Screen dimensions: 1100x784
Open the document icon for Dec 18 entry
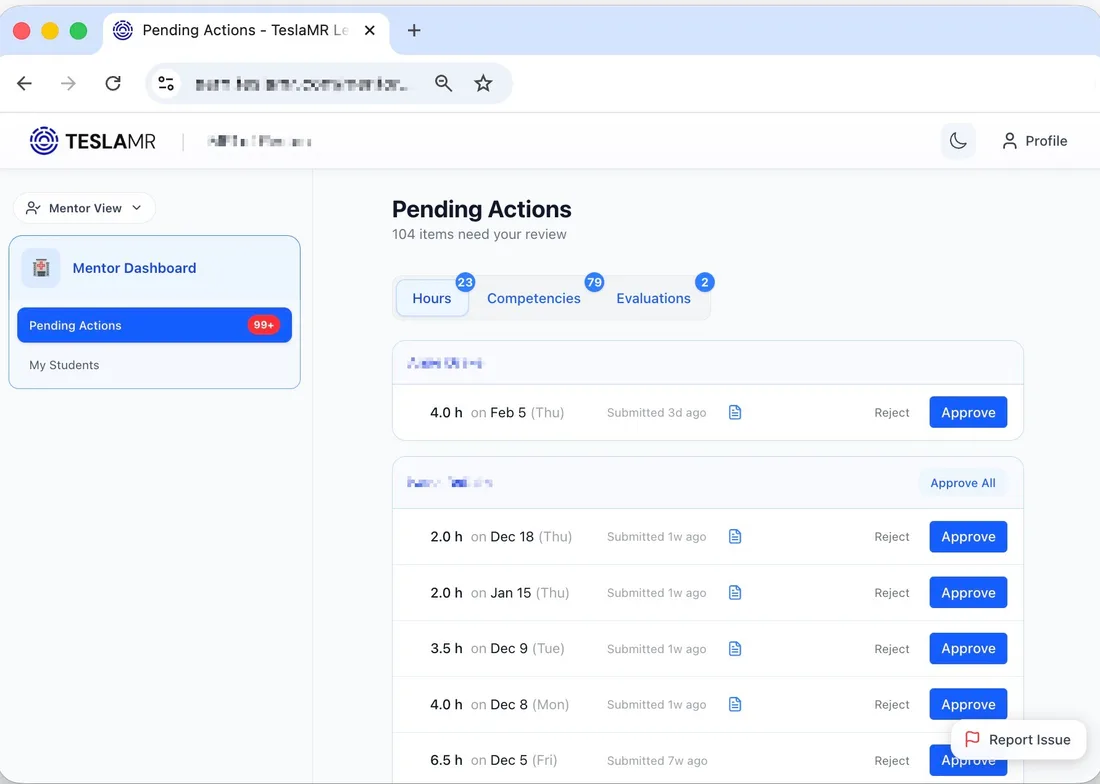point(735,537)
